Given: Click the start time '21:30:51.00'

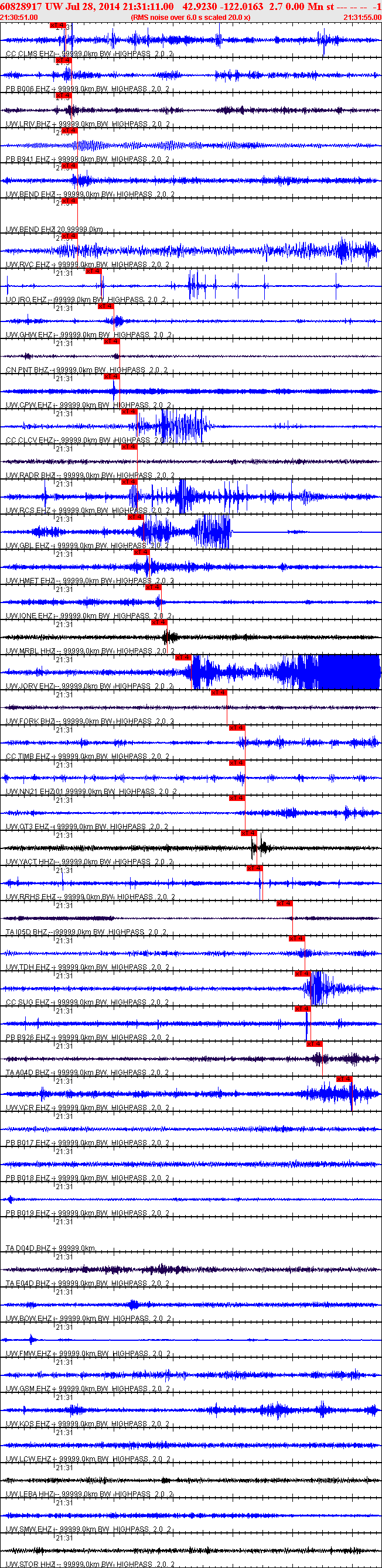Looking at the screenshot, I should (19, 18).
